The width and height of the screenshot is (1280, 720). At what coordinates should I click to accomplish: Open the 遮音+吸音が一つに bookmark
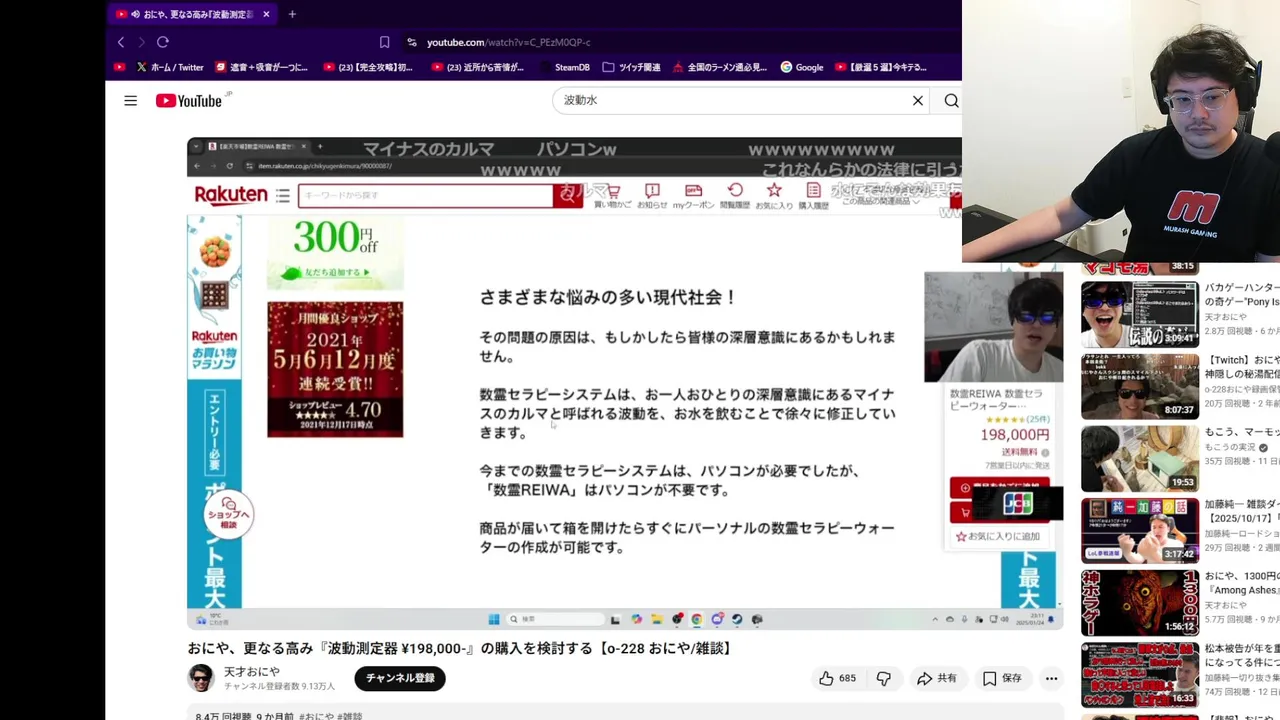(262, 67)
